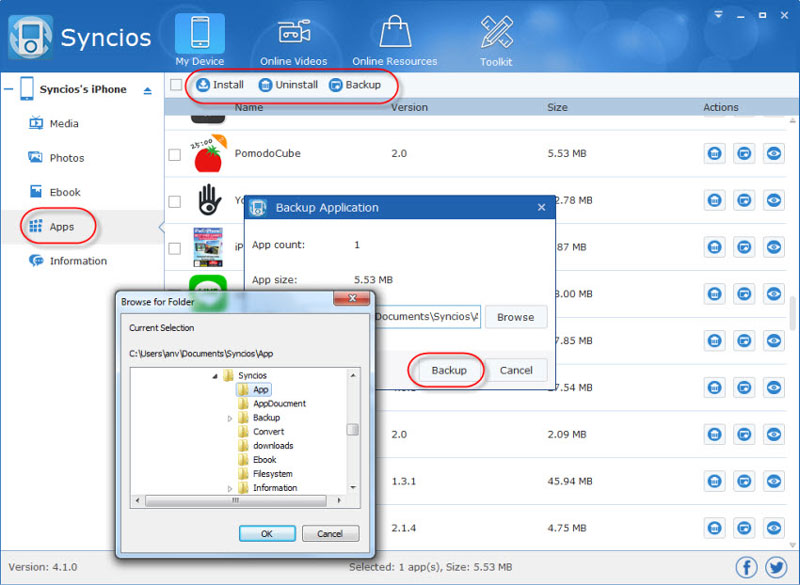Click the trash icon in the 2.78 MB row
The height and width of the screenshot is (585, 800).
tap(715, 200)
